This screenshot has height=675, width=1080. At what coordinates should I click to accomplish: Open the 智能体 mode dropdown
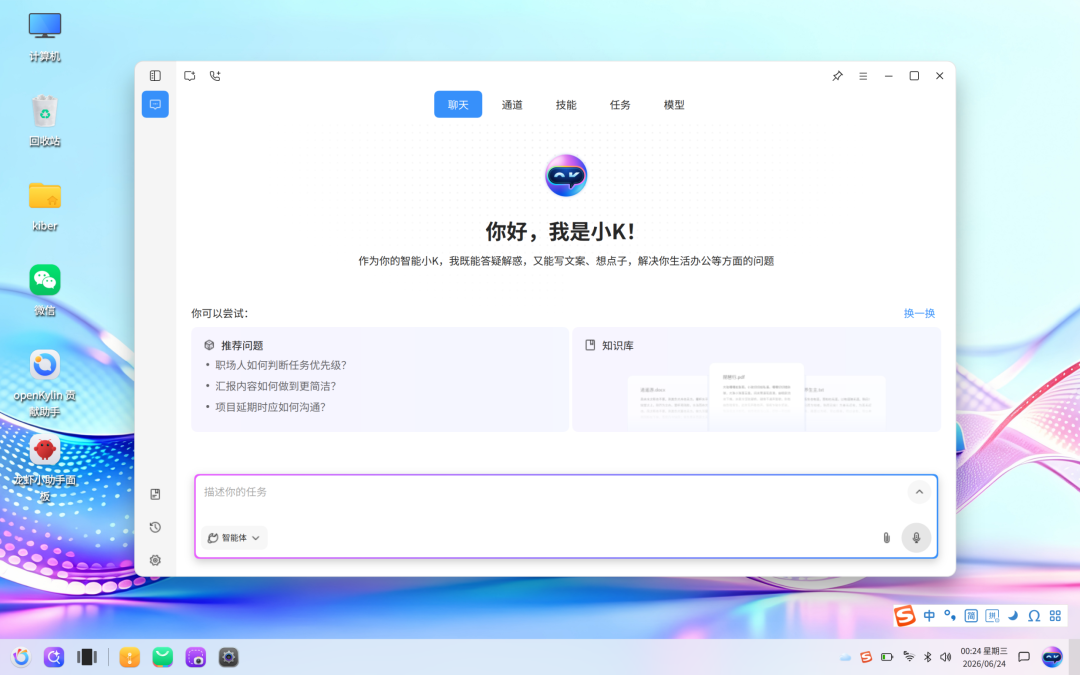coord(234,538)
